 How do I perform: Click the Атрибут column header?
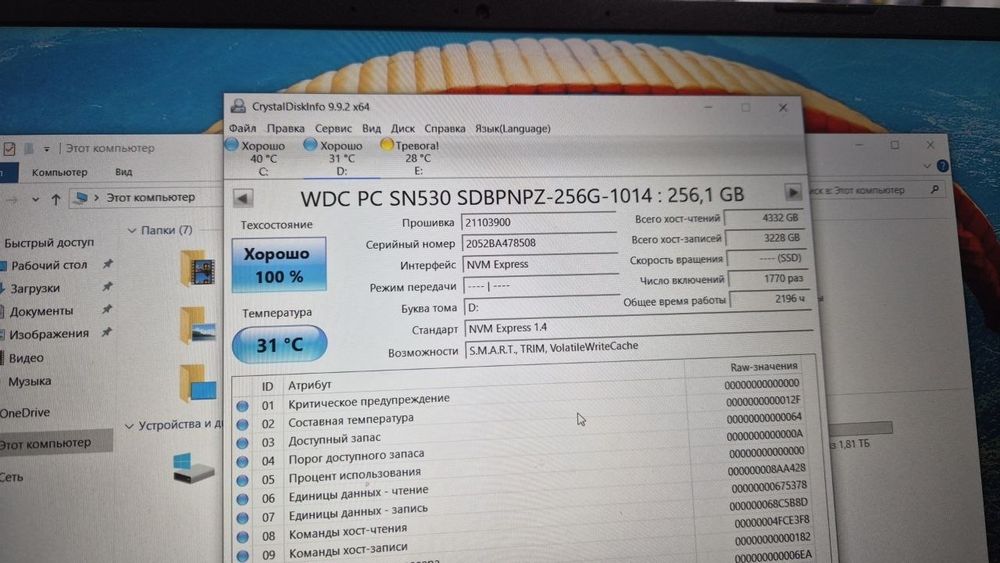310,385
